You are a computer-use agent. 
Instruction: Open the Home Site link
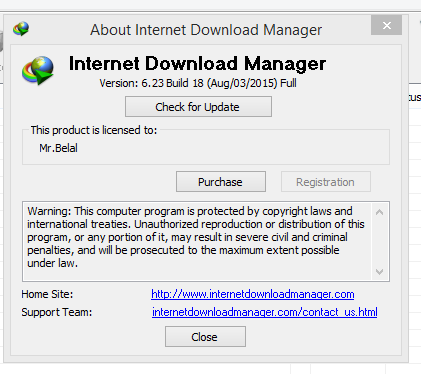click(x=253, y=294)
